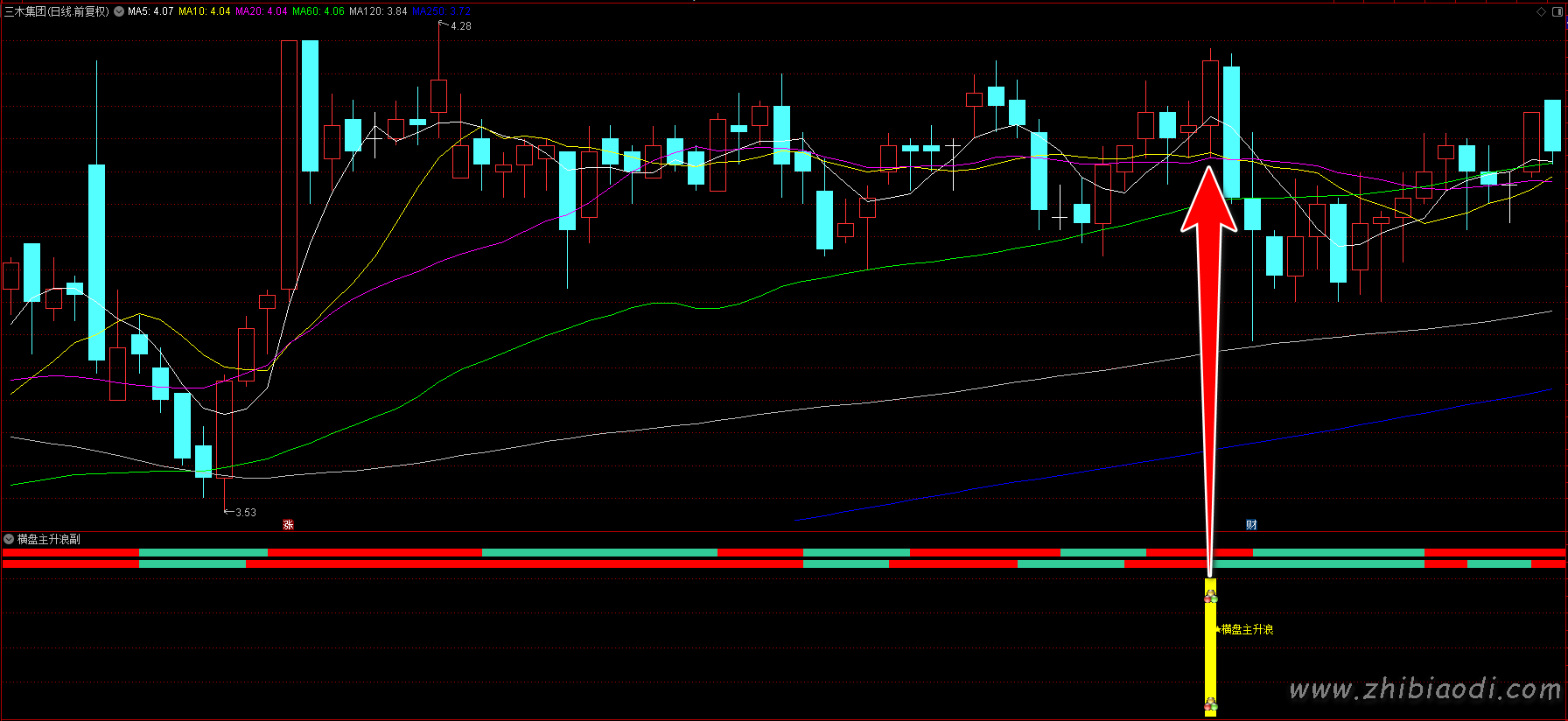This screenshot has width=1568, height=721.
Task: Select the blue MA250 label
Action: 442,11
